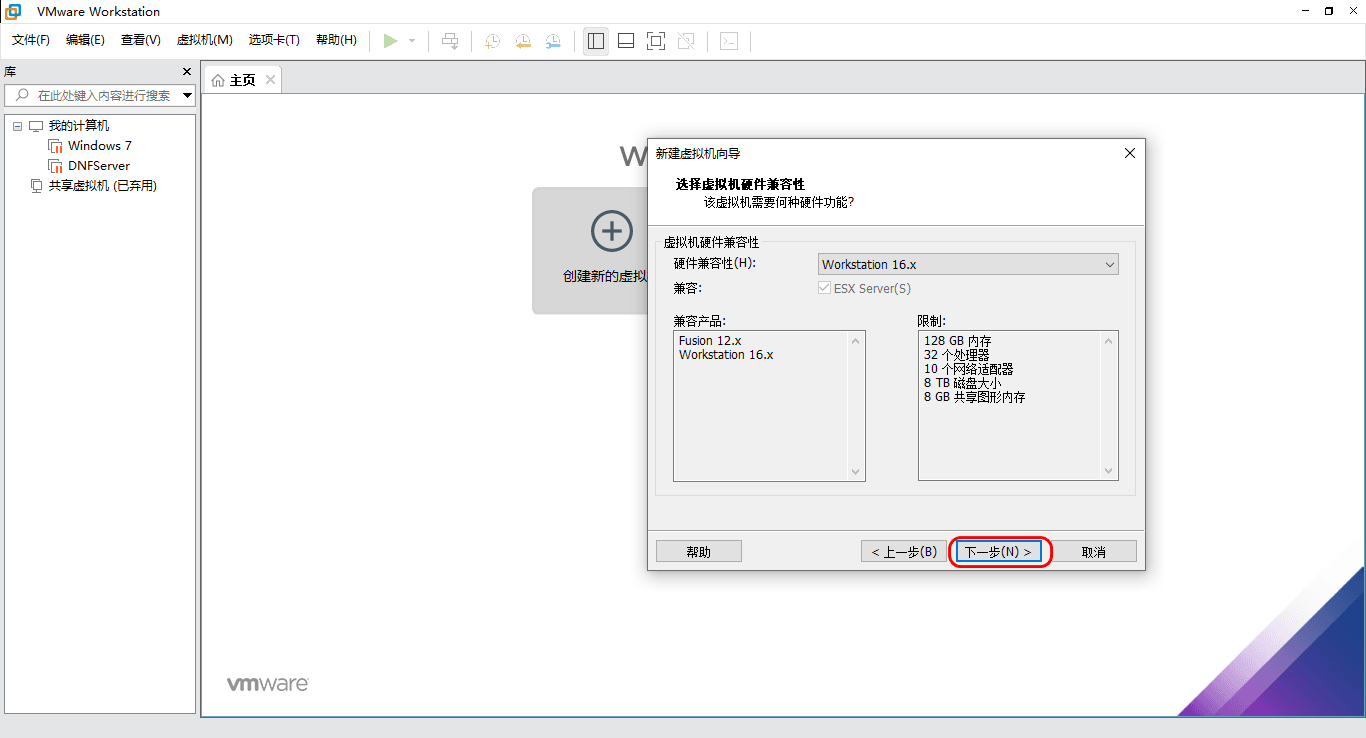The image size is (1366, 738).
Task: Click the home icon on 主页 tab
Action: (x=218, y=80)
